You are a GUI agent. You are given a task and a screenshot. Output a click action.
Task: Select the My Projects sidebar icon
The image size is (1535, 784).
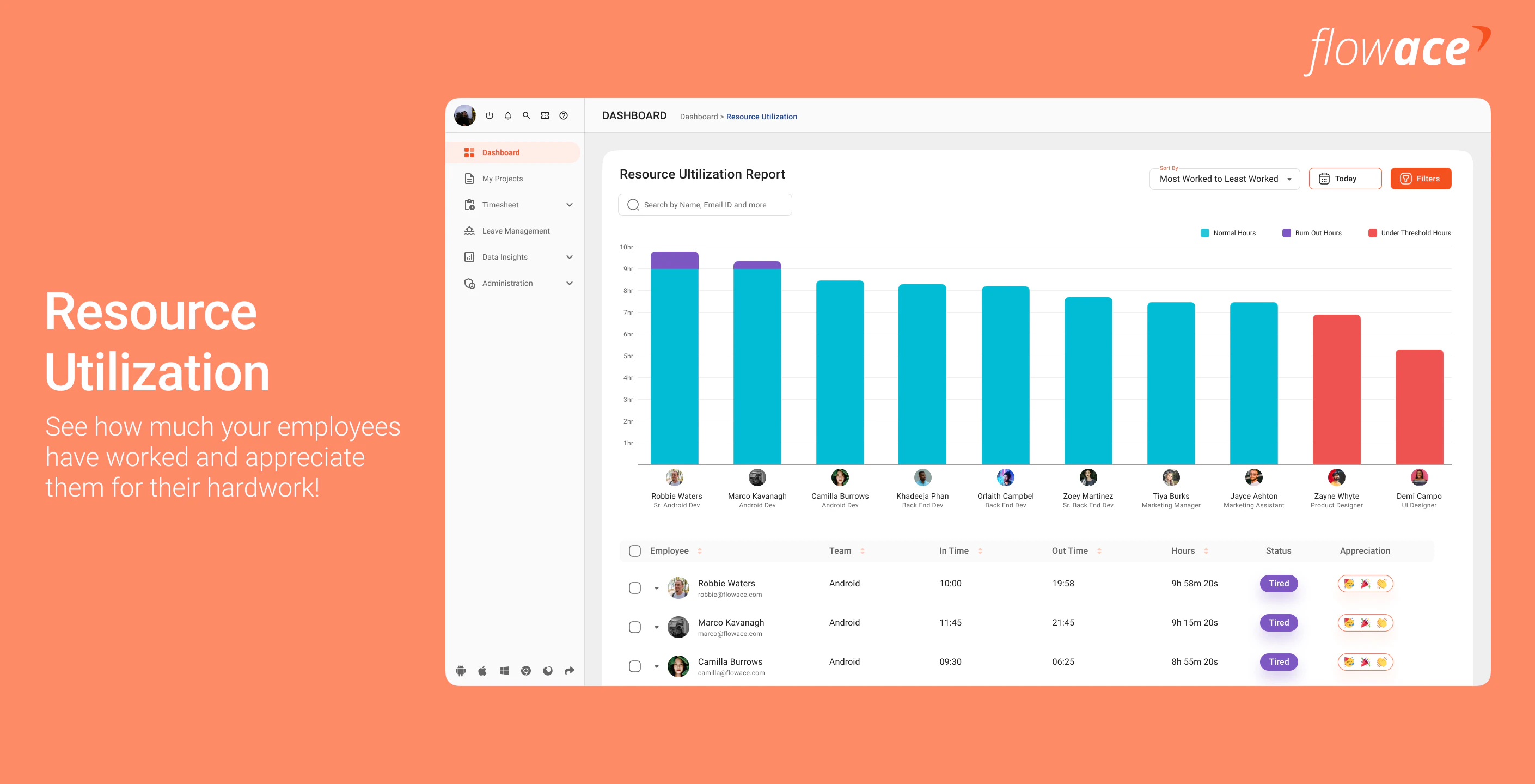[x=469, y=178]
